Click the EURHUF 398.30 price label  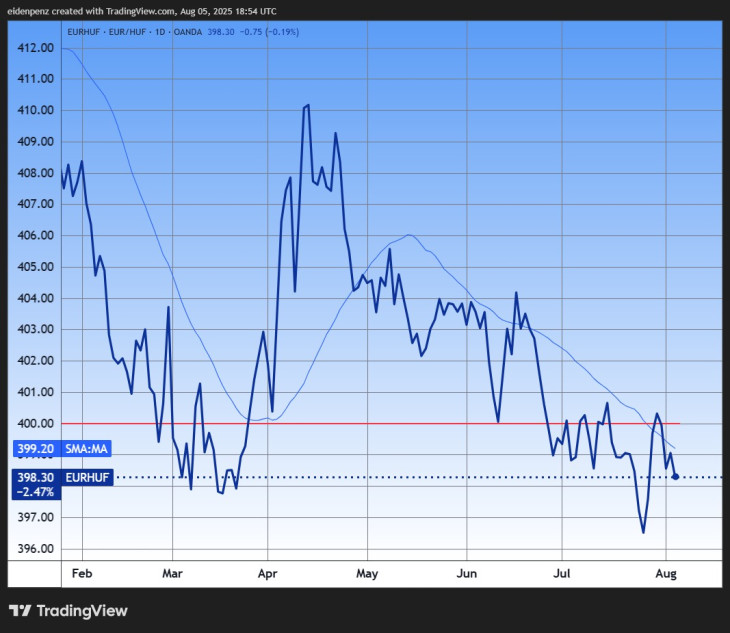63,478
